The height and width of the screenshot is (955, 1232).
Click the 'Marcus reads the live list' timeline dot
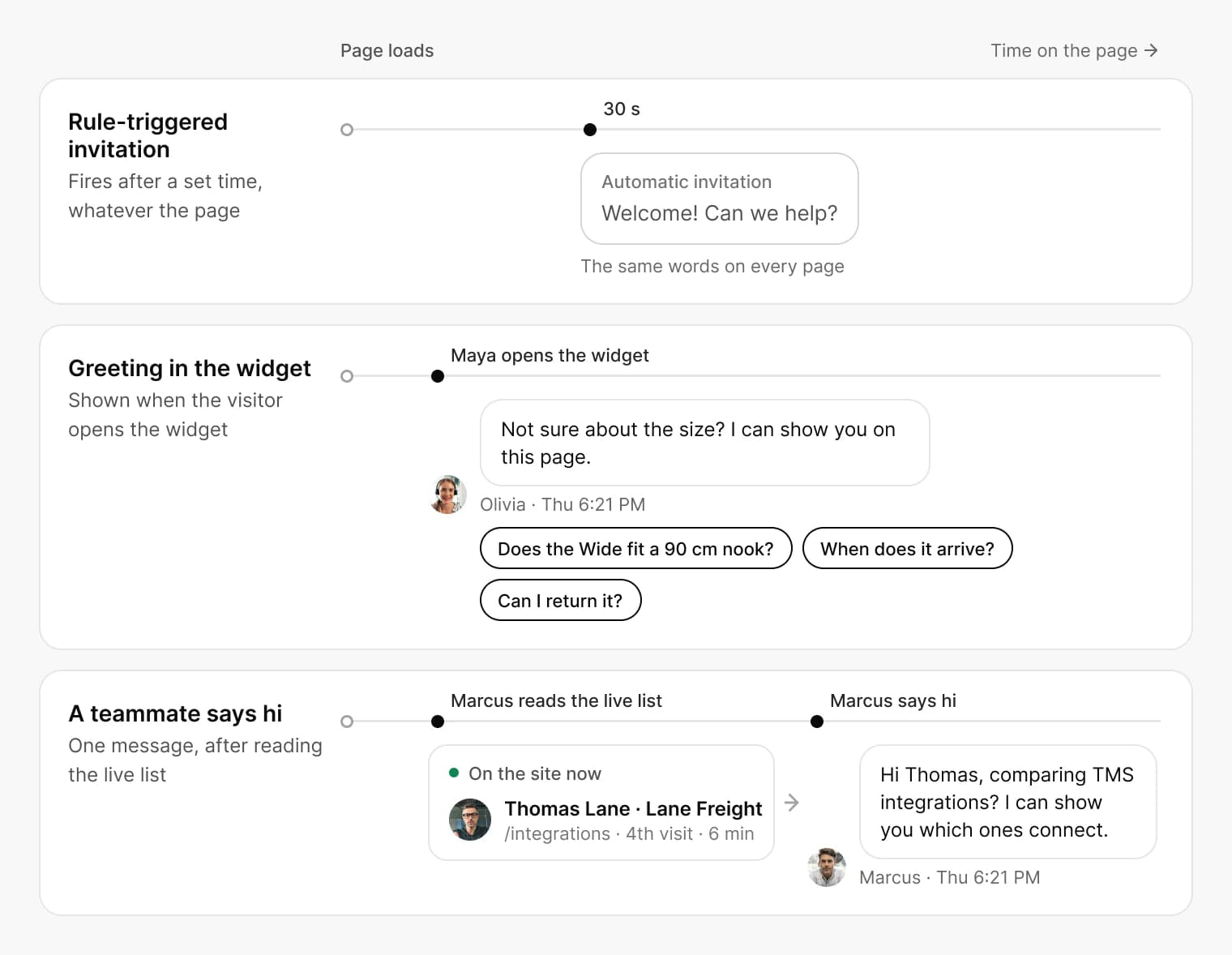[x=438, y=722]
